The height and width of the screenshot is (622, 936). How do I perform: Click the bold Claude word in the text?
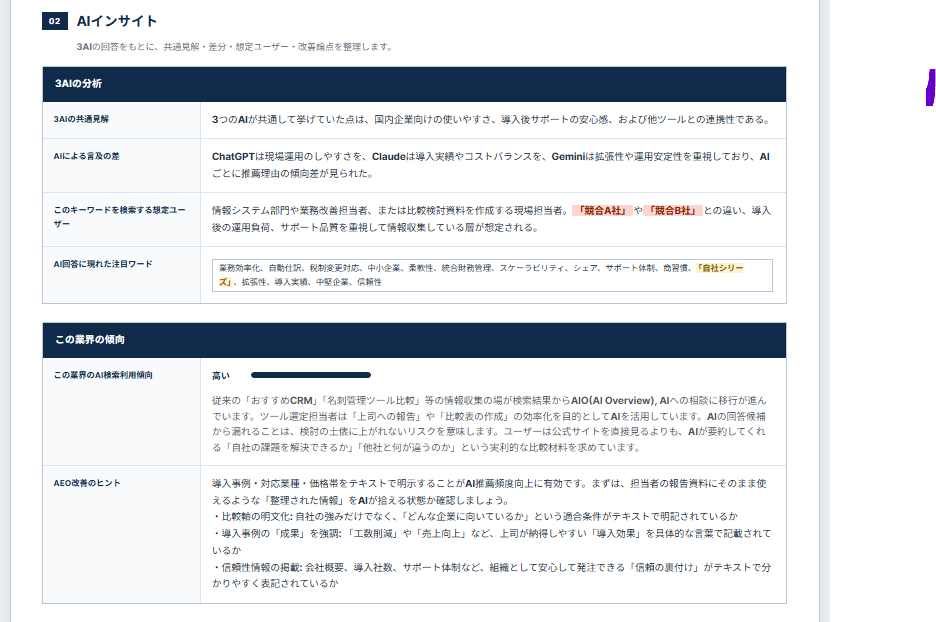389,156
